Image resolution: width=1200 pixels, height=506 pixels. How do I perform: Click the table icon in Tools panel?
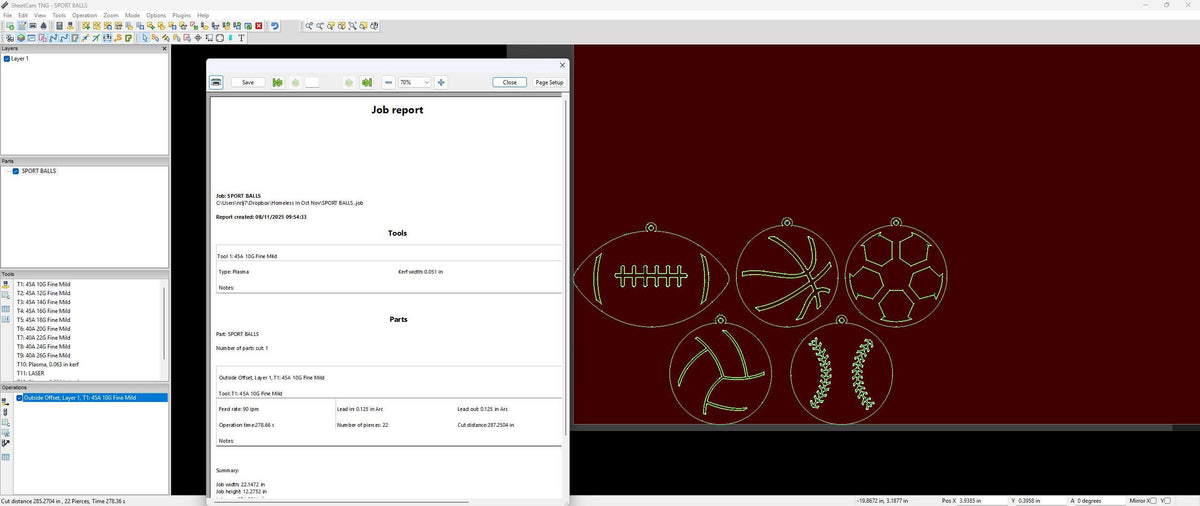[6, 309]
